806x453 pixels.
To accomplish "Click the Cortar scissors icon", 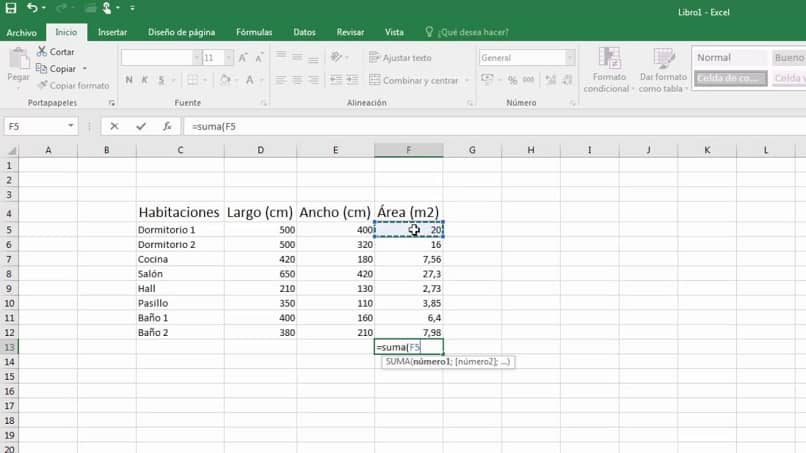I will tap(42, 51).
